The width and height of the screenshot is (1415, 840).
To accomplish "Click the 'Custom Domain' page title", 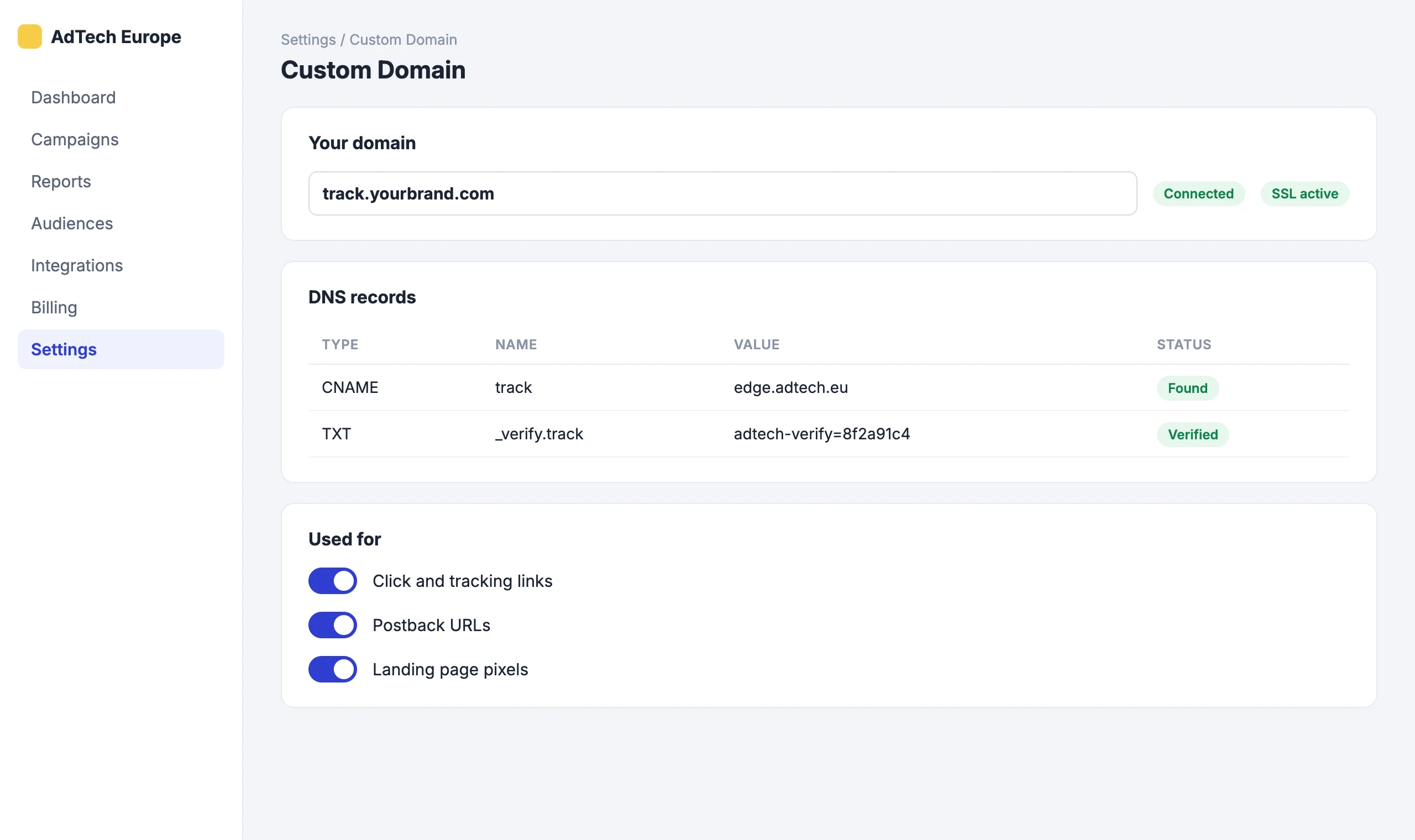I will pos(373,70).
